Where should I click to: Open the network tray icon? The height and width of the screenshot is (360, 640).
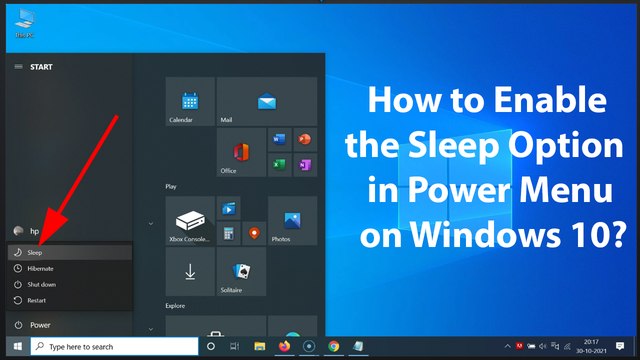567,347
